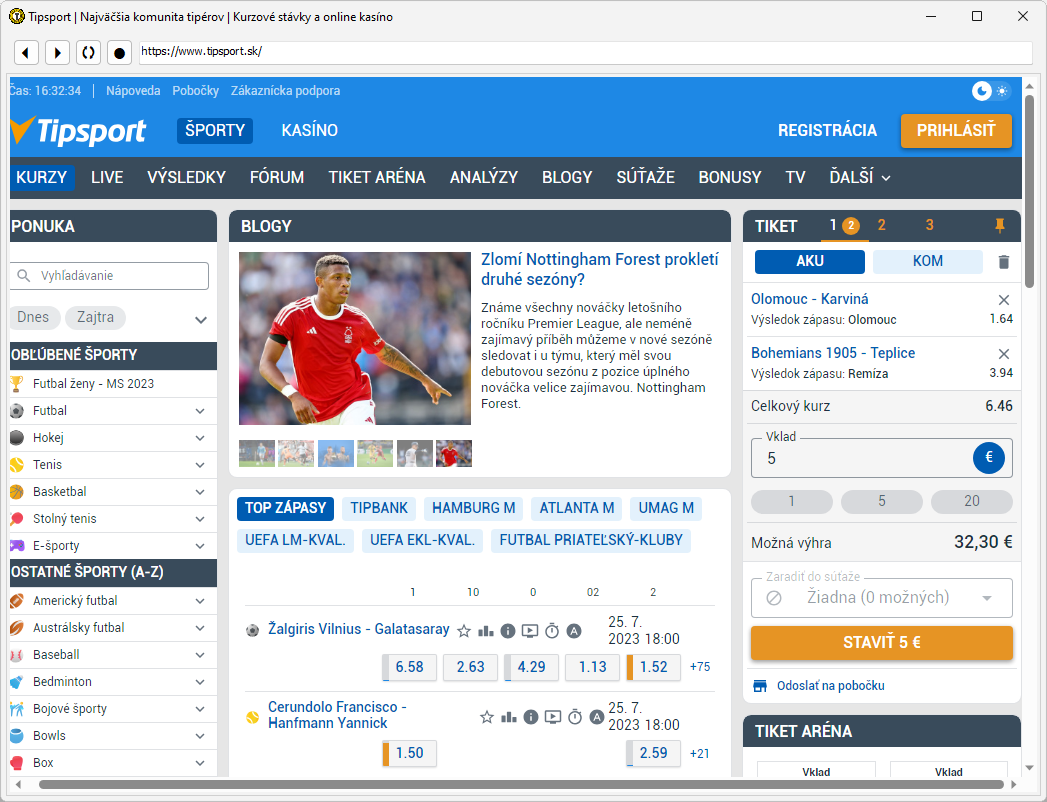
Task: Click the A icon for Žalgiris - Galatasaray
Action: 574,631
